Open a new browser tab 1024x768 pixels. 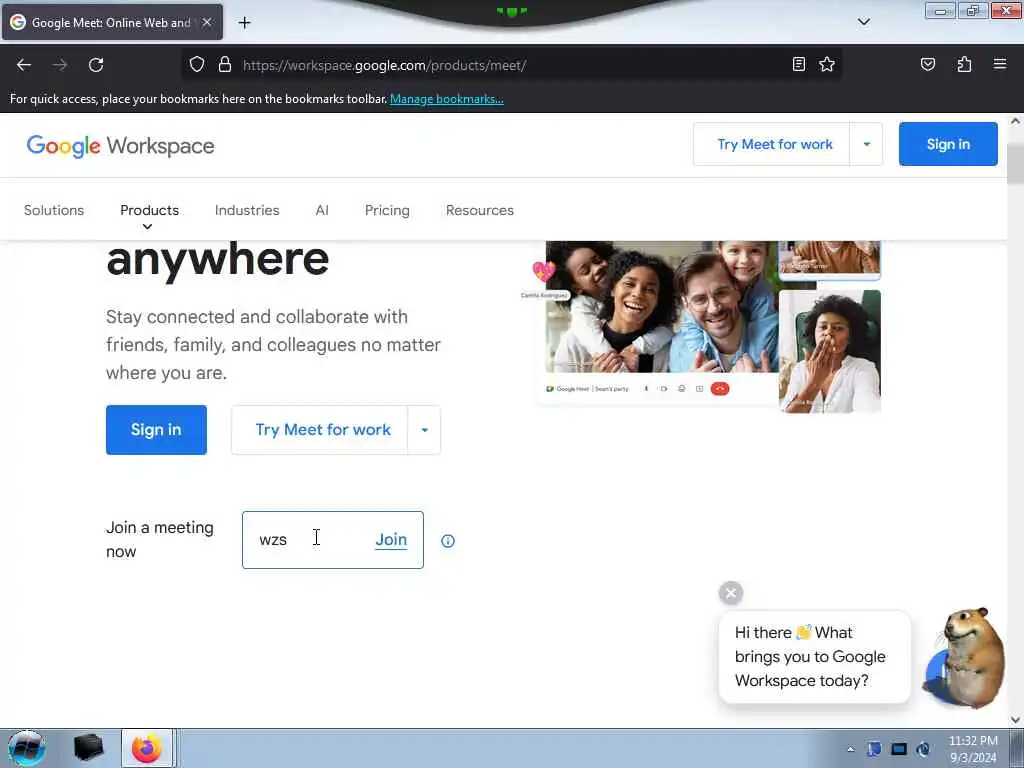244,23
